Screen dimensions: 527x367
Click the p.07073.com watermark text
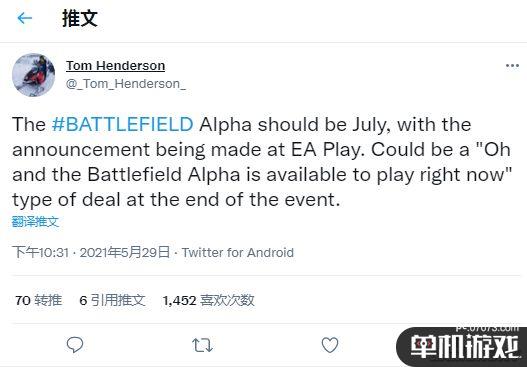tap(487, 328)
